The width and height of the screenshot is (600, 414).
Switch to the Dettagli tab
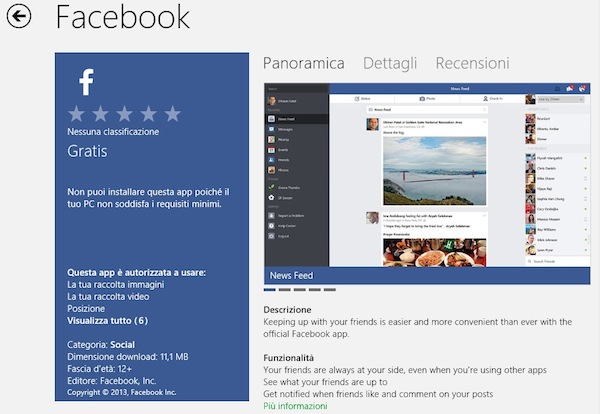[x=390, y=64]
